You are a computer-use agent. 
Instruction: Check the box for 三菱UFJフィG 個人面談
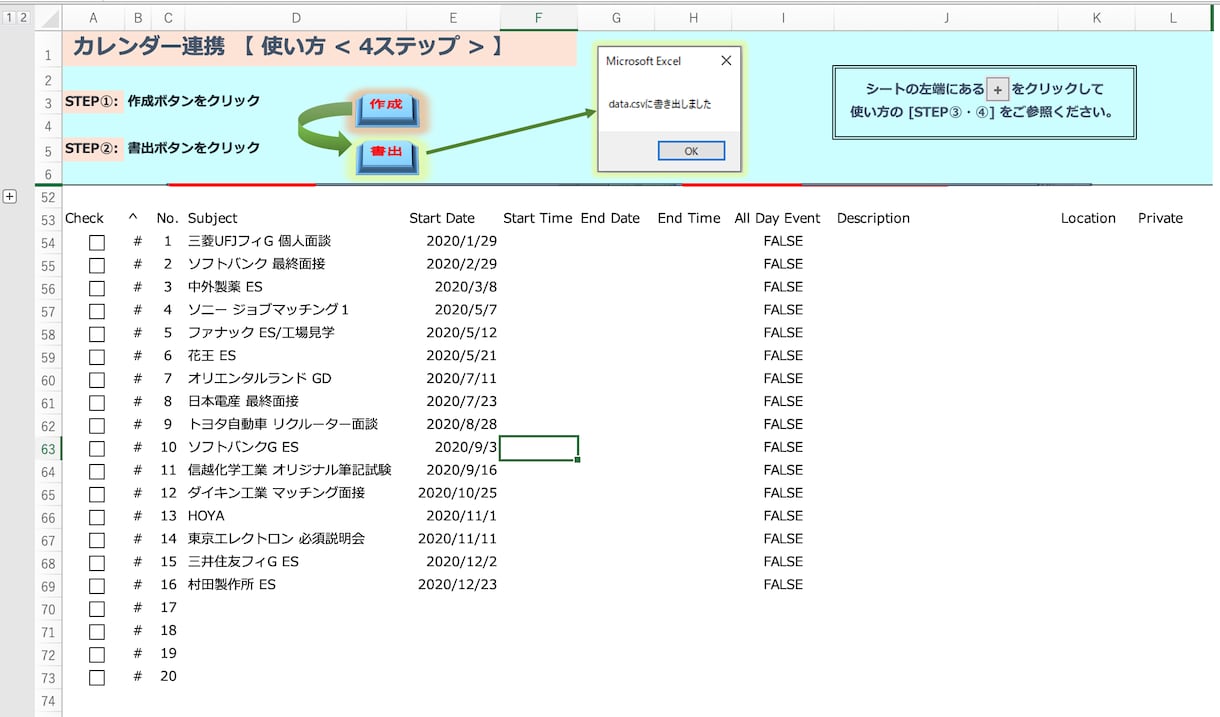pyautogui.click(x=96, y=242)
